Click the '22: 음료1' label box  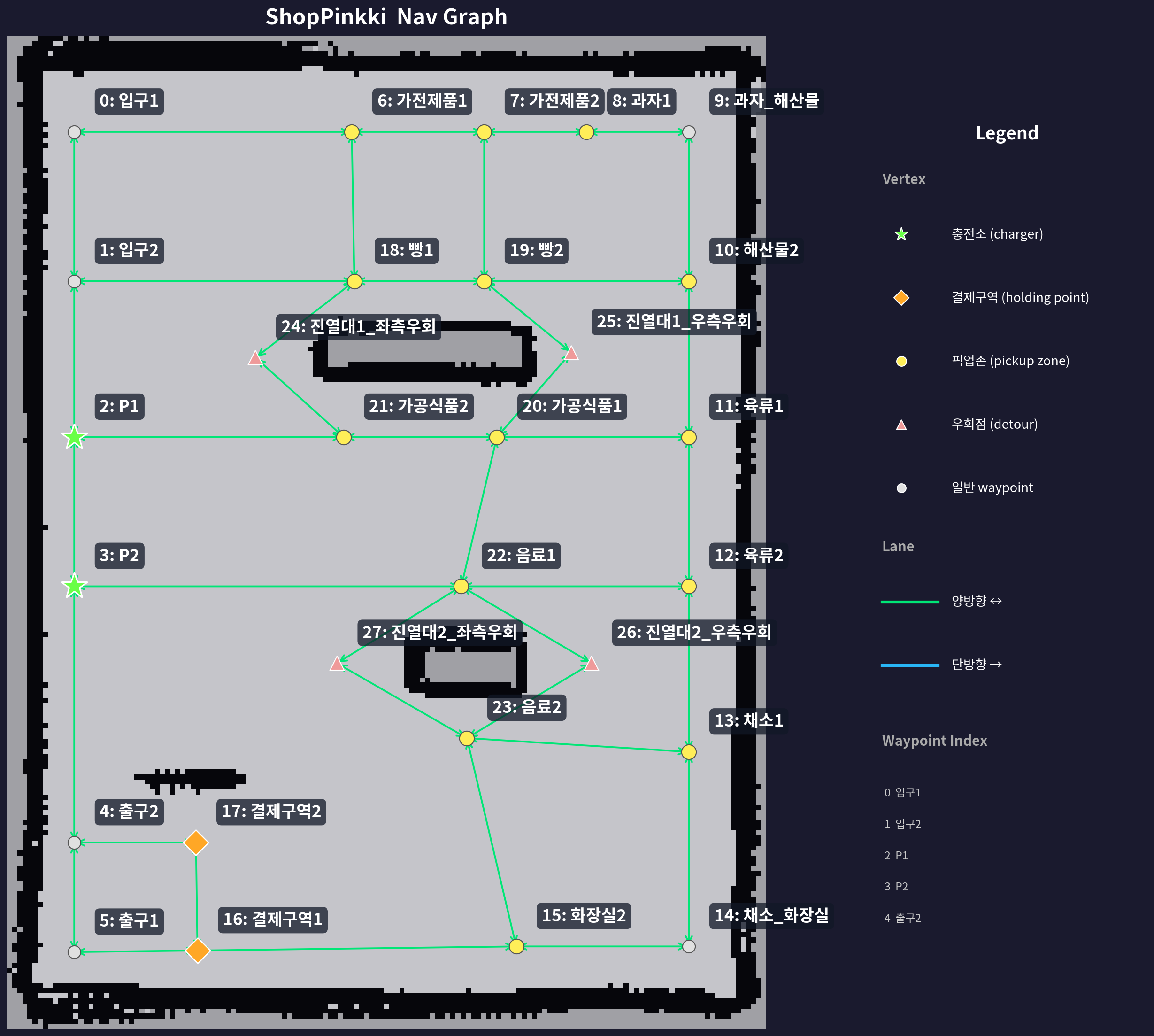(x=521, y=556)
